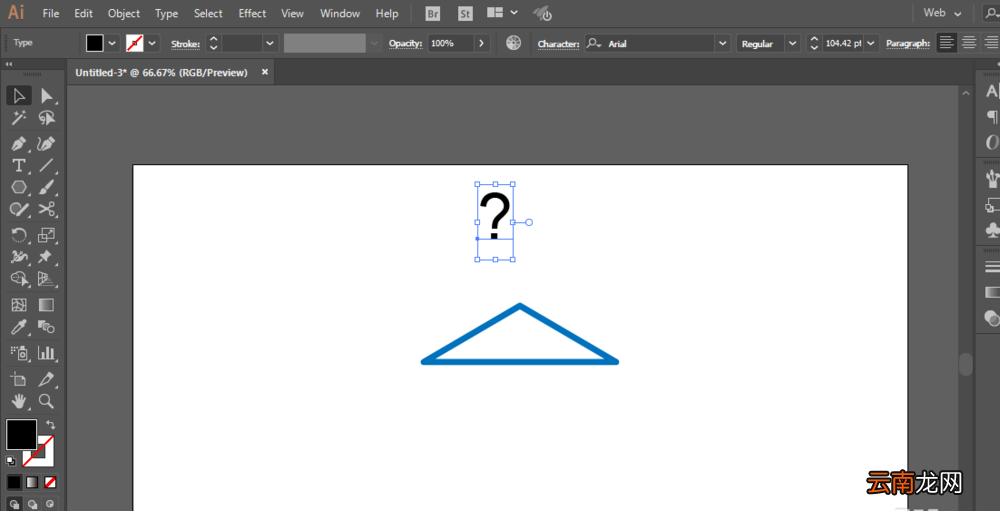Launch Adobe Bridge

433,13
